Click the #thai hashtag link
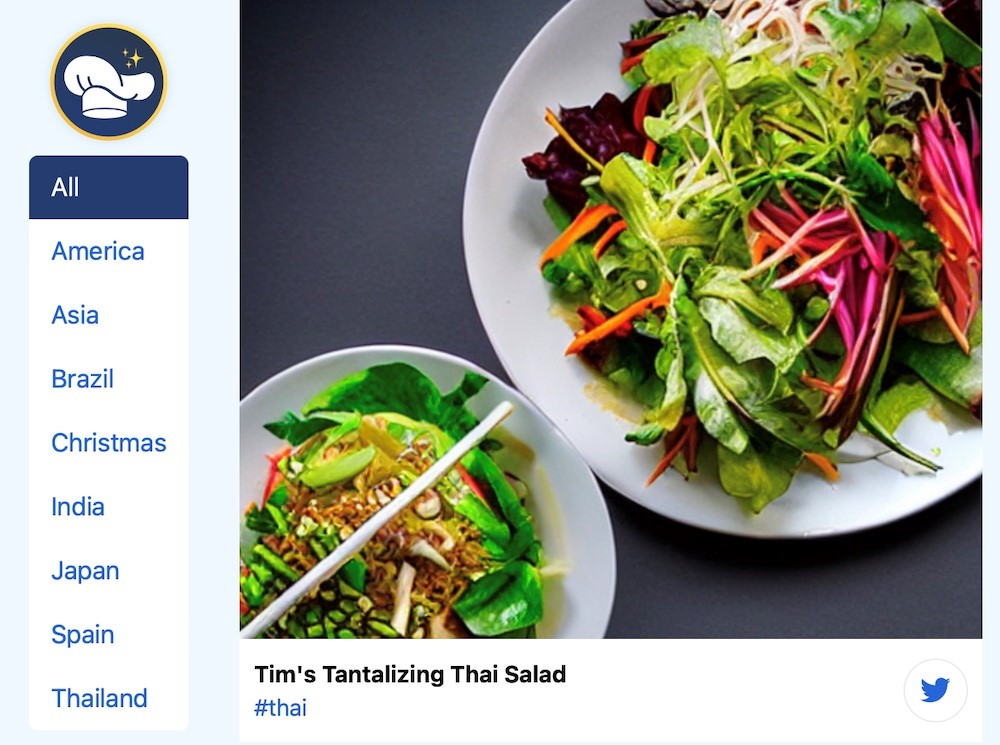This screenshot has height=745, width=1000. click(280, 708)
